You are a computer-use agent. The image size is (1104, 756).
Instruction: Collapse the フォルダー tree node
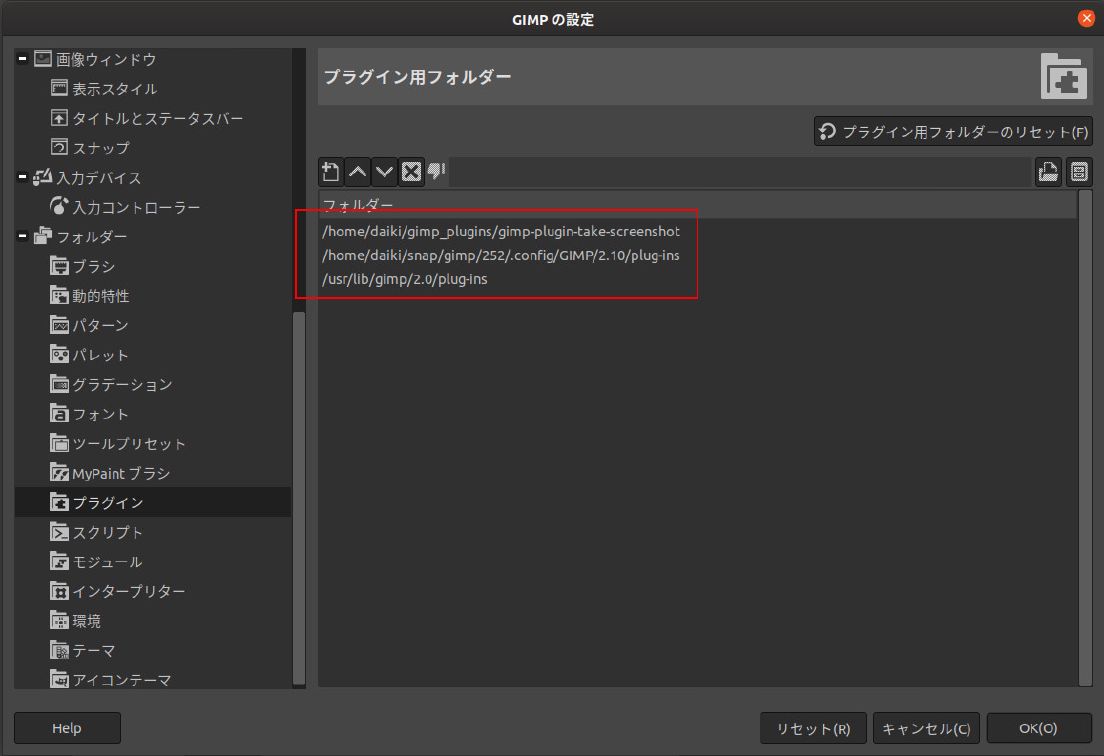pyautogui.click(x=23, y=237)
